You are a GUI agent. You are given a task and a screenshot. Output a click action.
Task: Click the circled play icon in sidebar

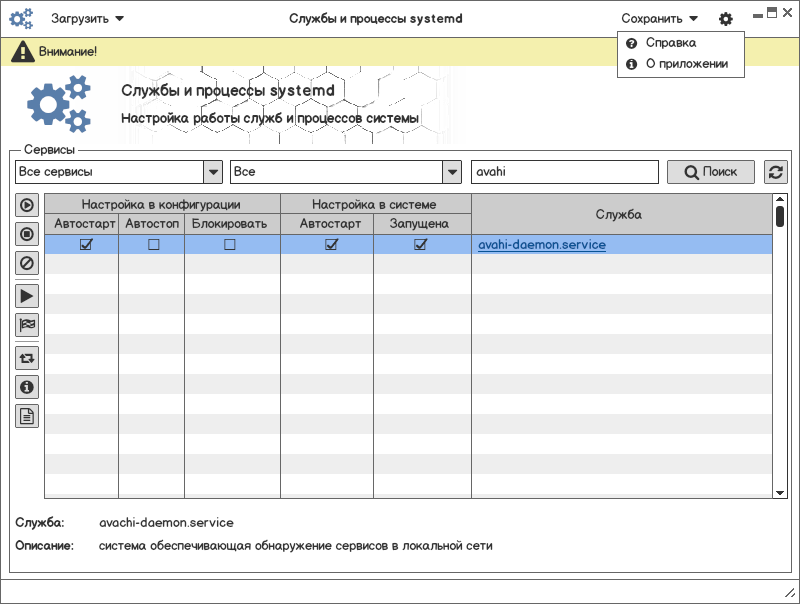pos(27,205)
